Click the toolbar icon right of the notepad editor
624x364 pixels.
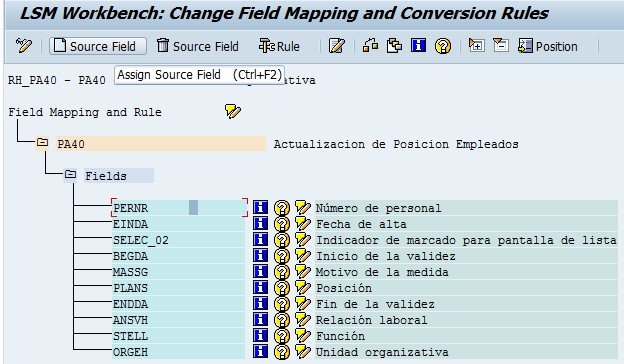(370, 46)
